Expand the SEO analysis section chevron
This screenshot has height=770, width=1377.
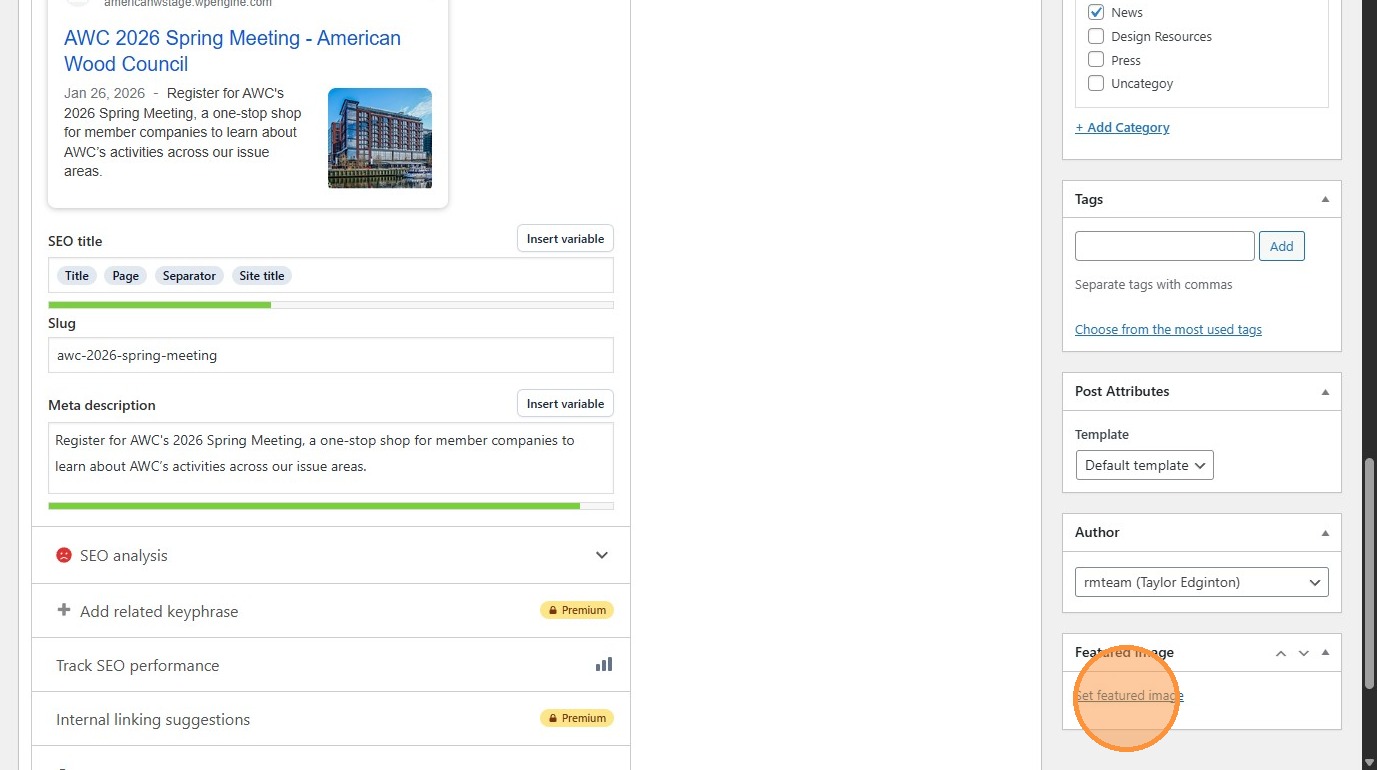click(x=602, y=555)
